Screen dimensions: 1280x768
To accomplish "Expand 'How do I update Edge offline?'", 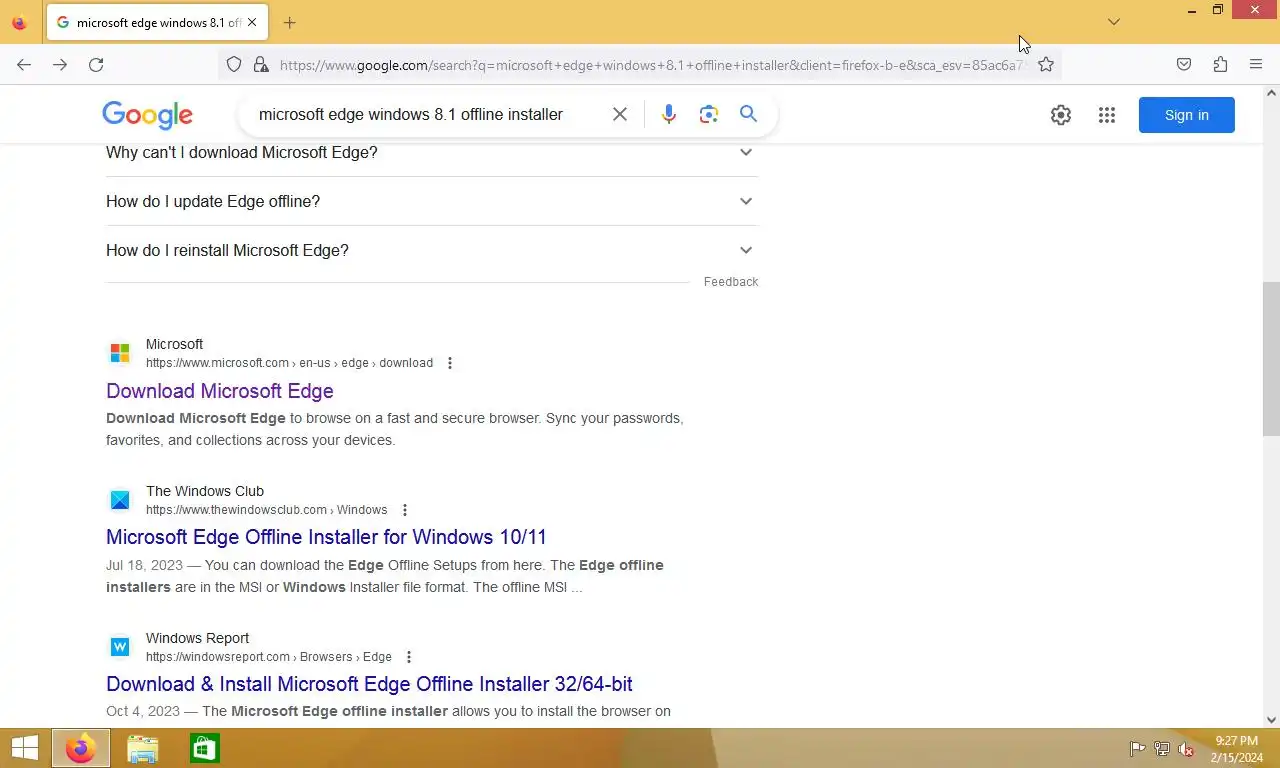I will click(x=432, y=201).
